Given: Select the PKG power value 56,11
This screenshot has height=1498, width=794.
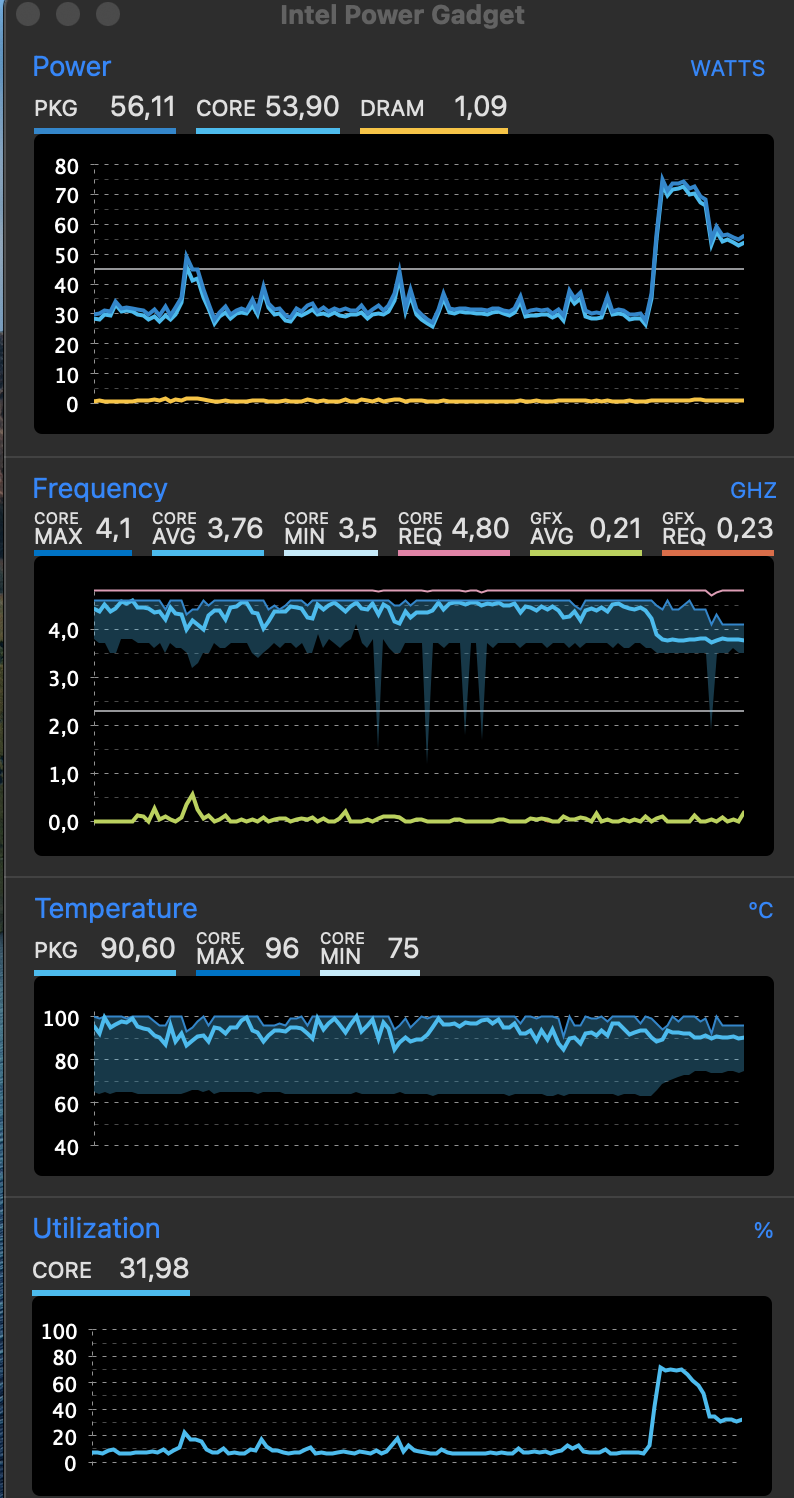Looking at the screenshot, I should click(x=143, y=107).
